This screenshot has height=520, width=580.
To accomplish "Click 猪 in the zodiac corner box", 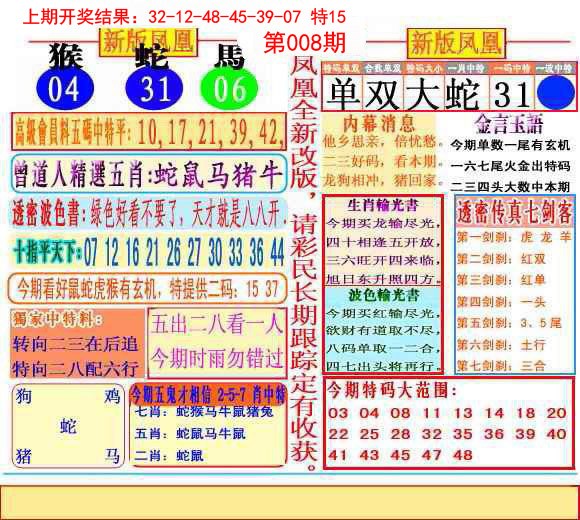I will (24, 456).
